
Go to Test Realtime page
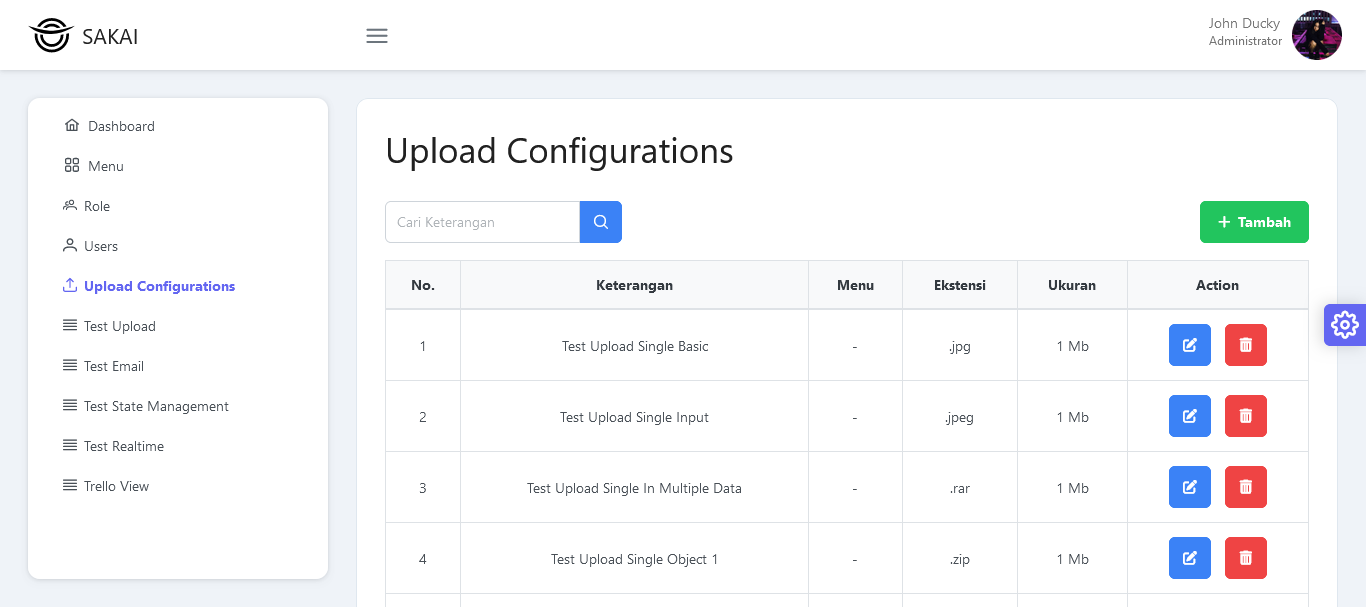[178, 446]
